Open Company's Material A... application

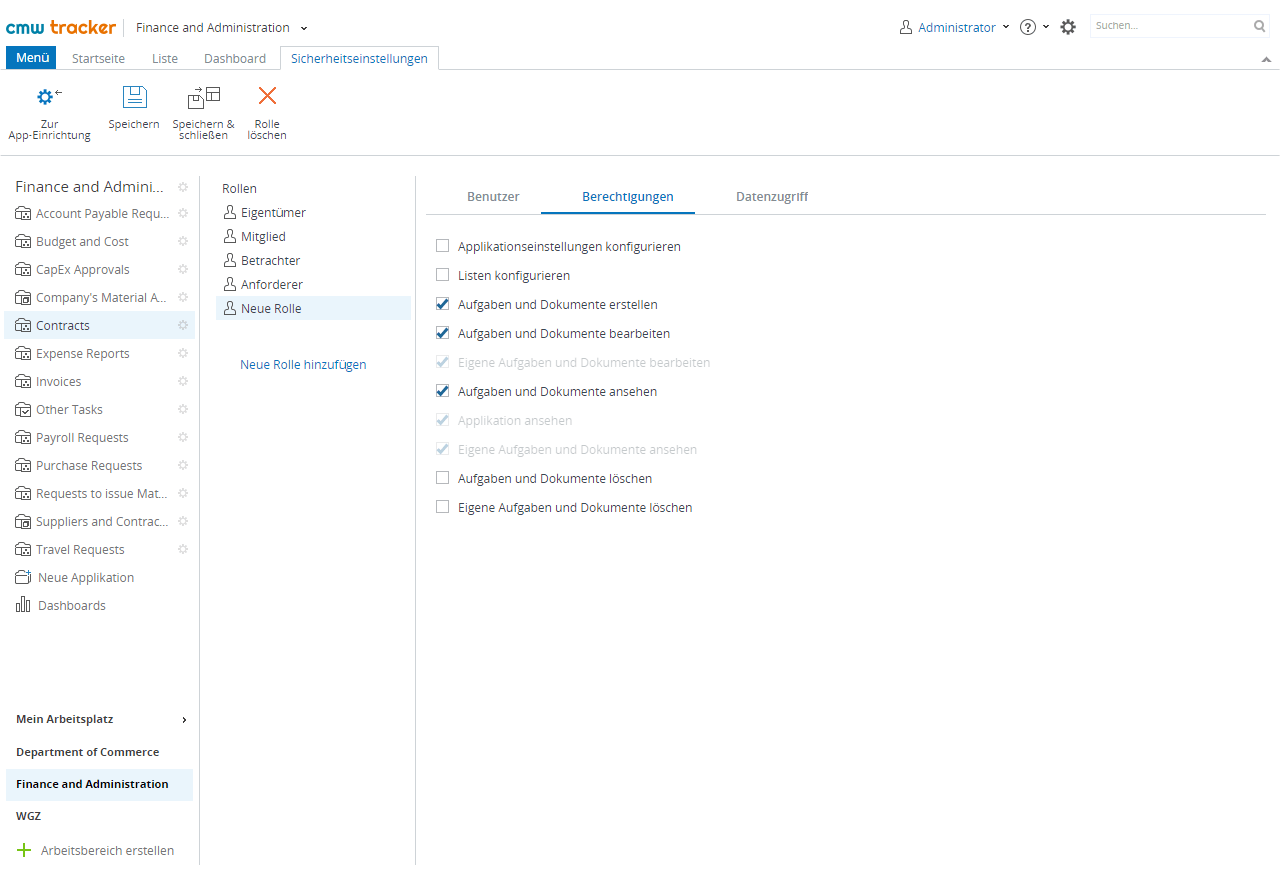pyautogui.click(x=102, y=297)
